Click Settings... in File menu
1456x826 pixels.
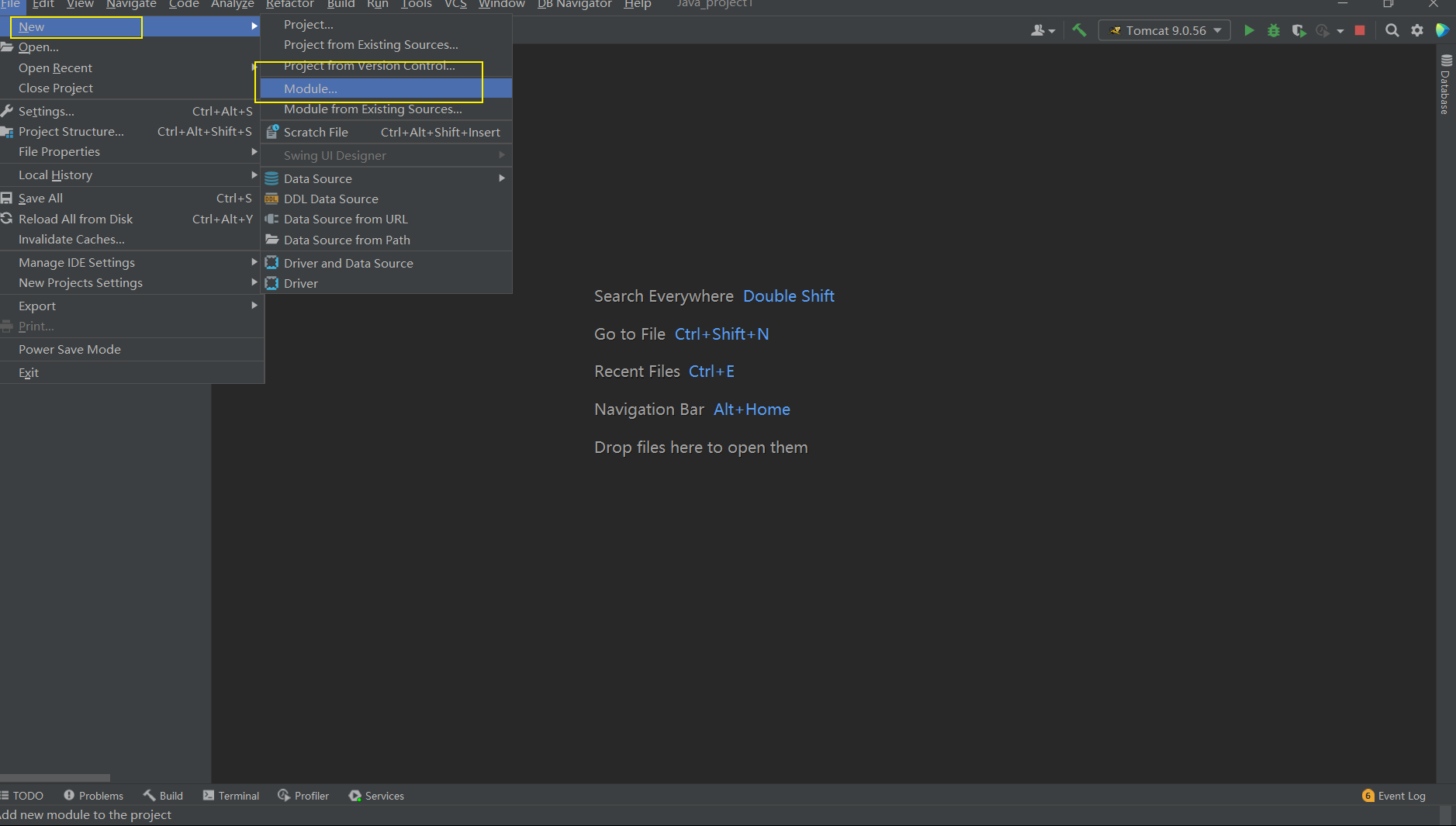click(132, 112)
